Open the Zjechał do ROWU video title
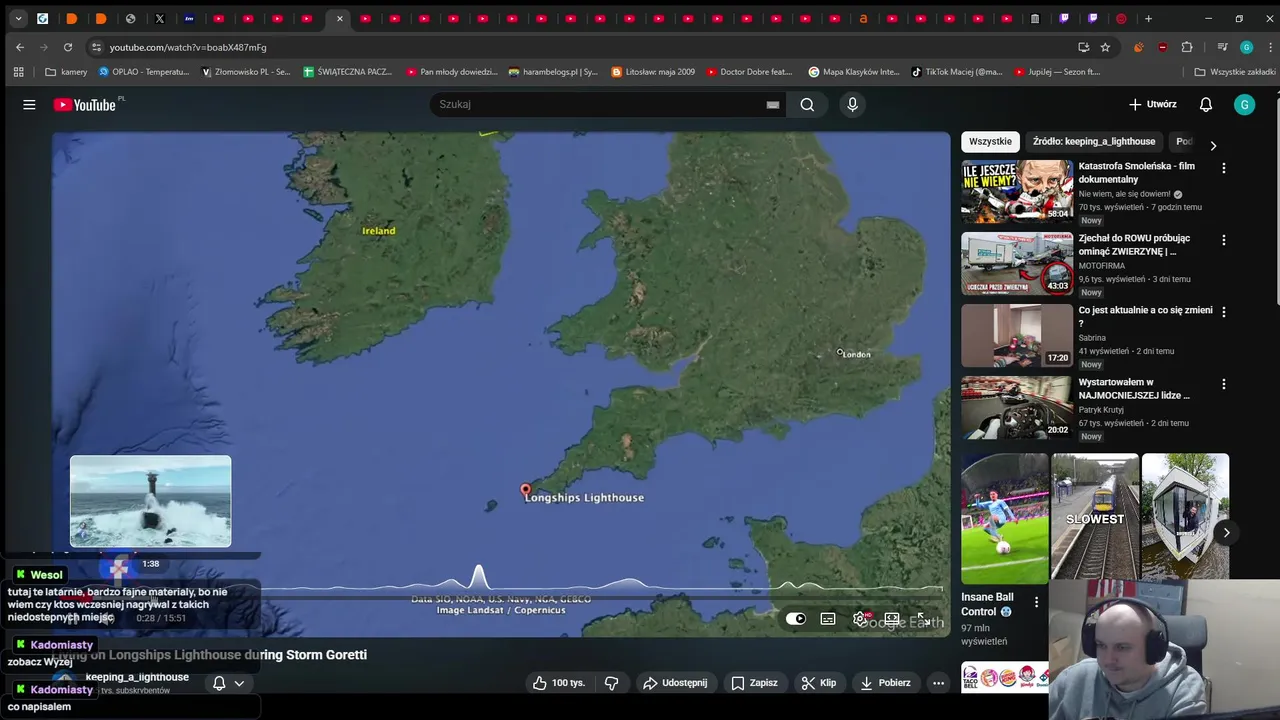The image size is (1280, 720). [1134, 245]
